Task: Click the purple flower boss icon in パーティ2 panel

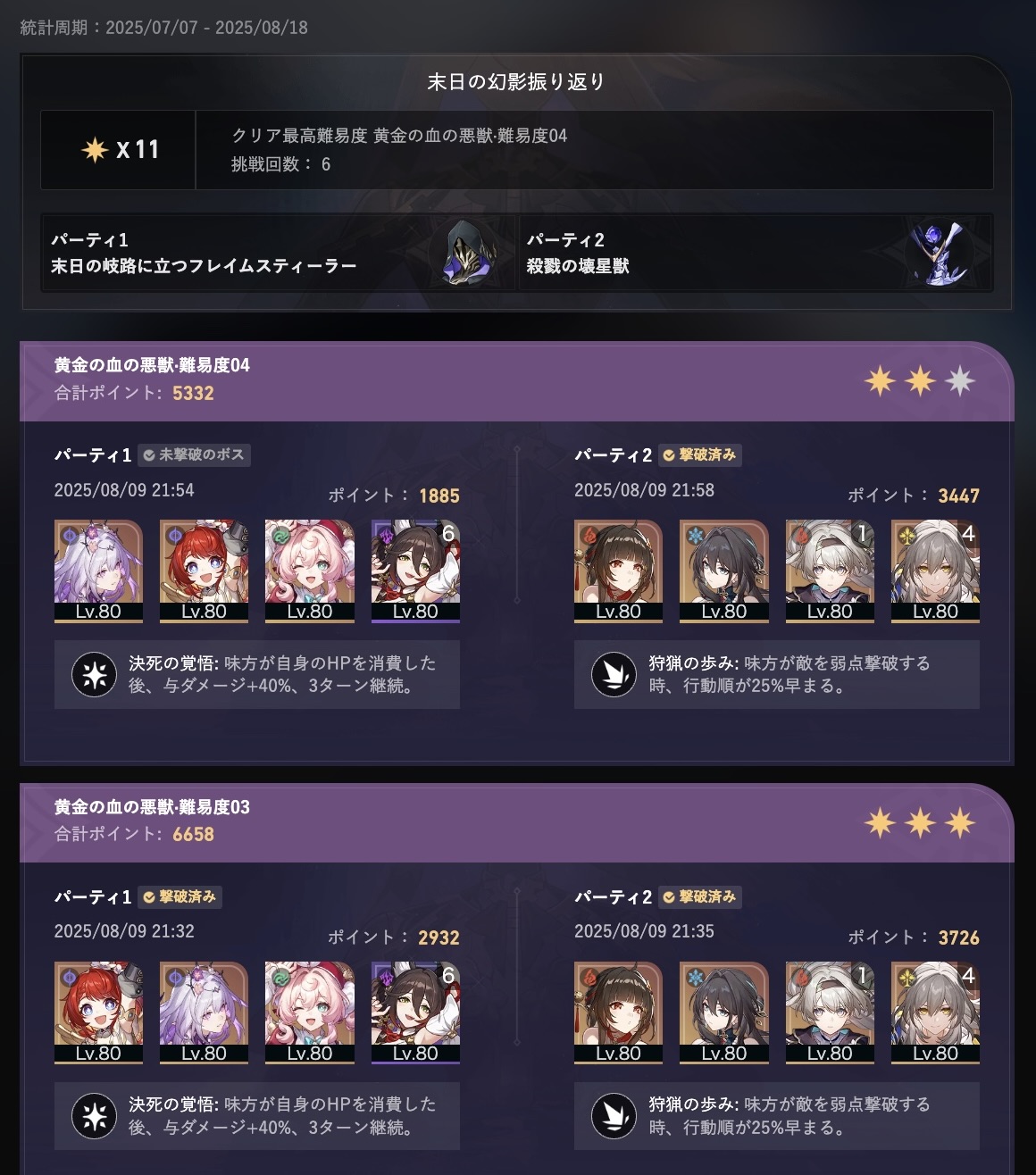Action: coord(938,253)
